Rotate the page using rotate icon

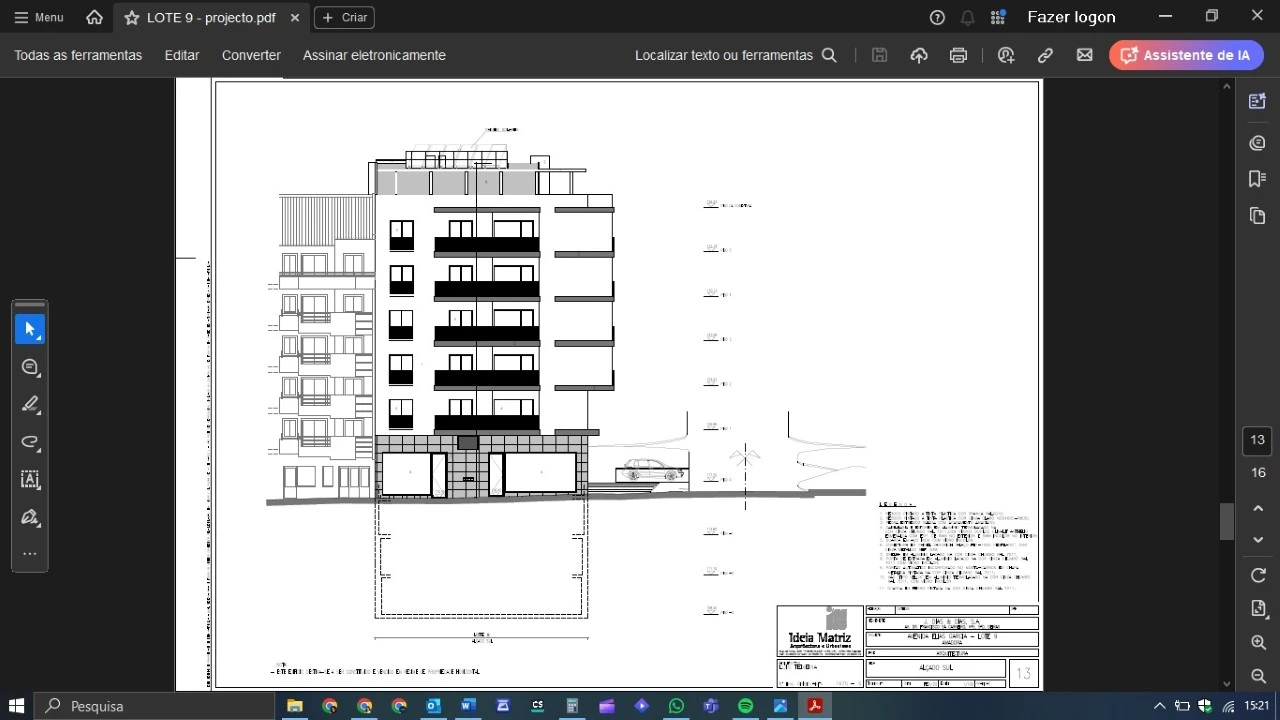pyautogui.click(x=1258, y=575)
